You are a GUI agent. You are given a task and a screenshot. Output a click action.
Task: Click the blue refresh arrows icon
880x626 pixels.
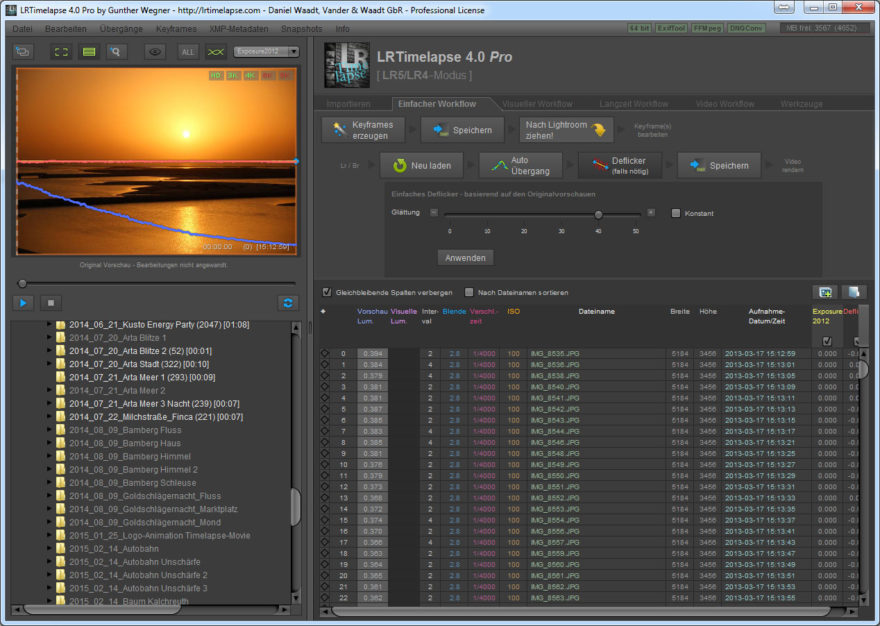pos(288,303)
